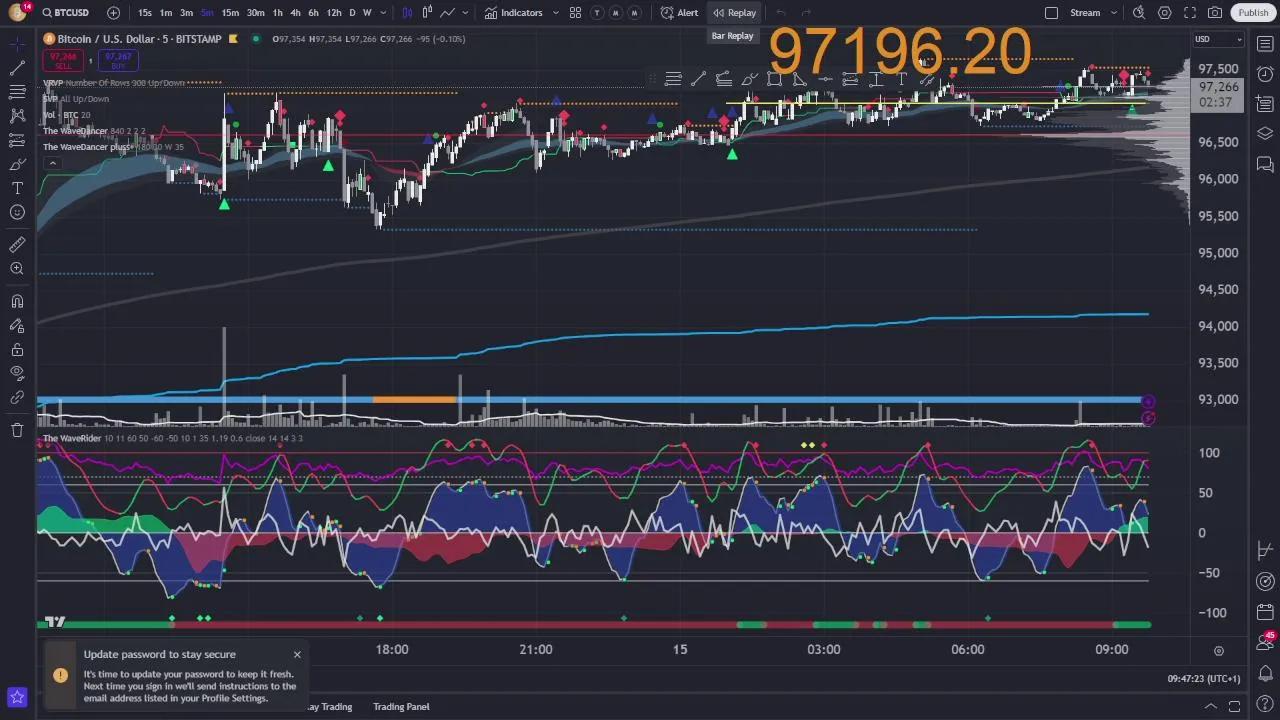This screenshot has width=1280, height=720.
Task: Open the favorites star button at bottom left
Action: pos(17,697)
